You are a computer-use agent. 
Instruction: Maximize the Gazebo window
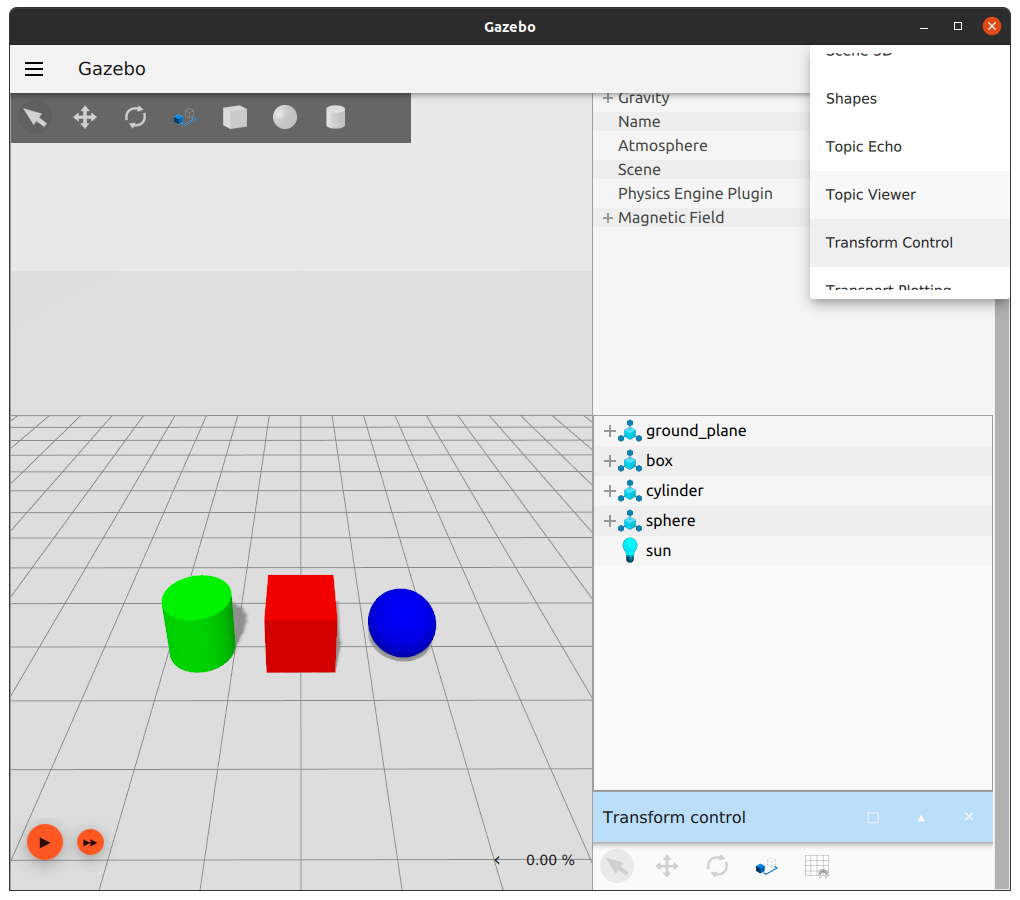tap(958, 26)
